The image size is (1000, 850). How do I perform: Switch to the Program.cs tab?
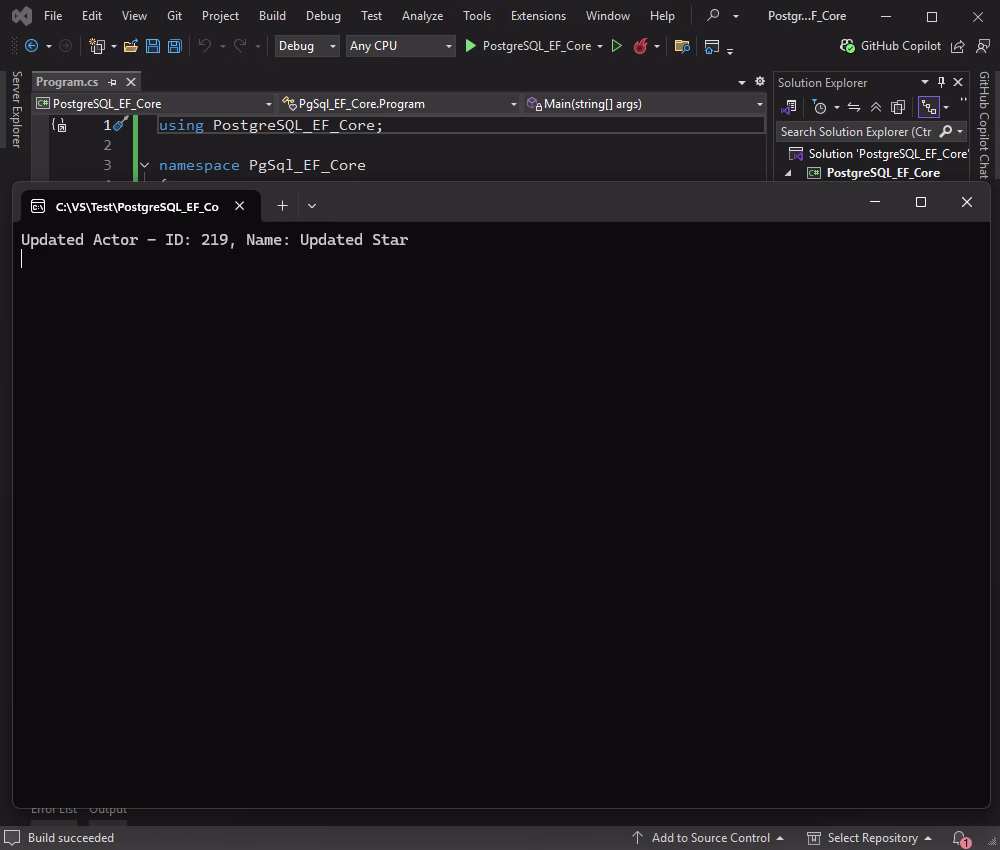[67, 82]
